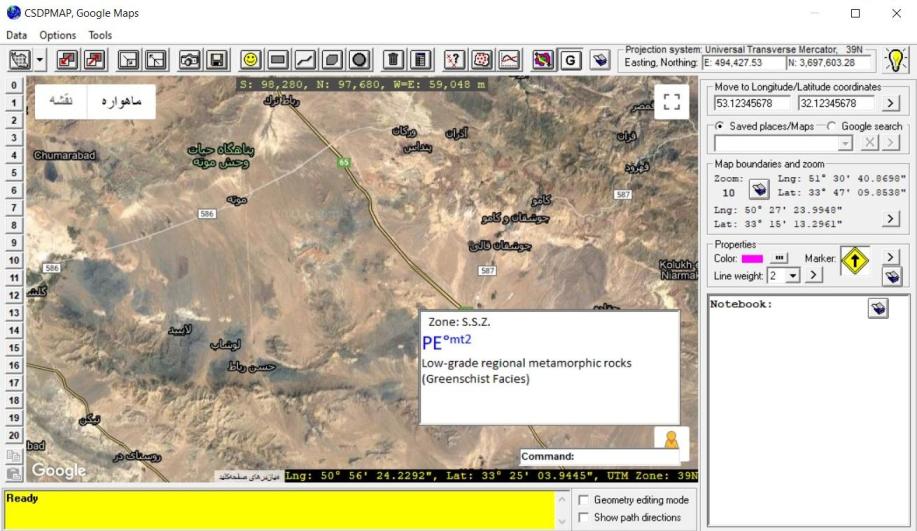Click the Command input field
This screenshot has height=531, width=917.
pyautogui.click(x=599, y=457)
